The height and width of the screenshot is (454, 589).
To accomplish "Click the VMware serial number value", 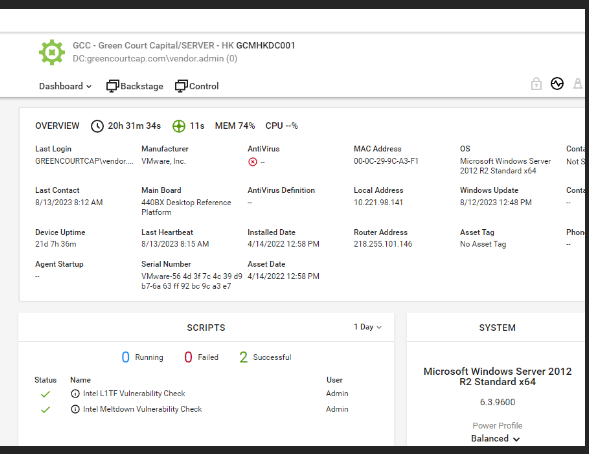I will 192,281.
